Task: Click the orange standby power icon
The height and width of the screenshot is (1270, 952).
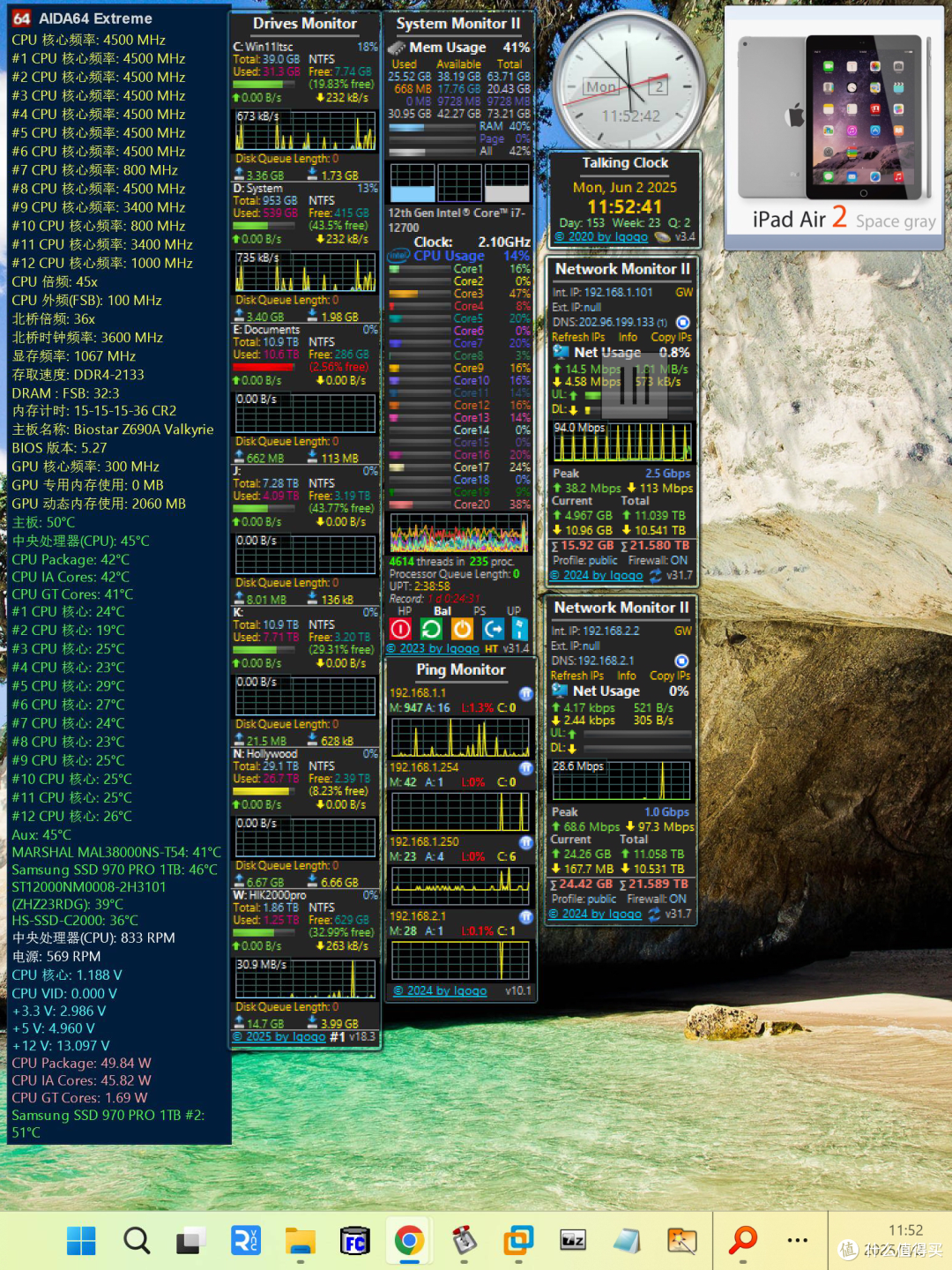Action: [462, 628]
